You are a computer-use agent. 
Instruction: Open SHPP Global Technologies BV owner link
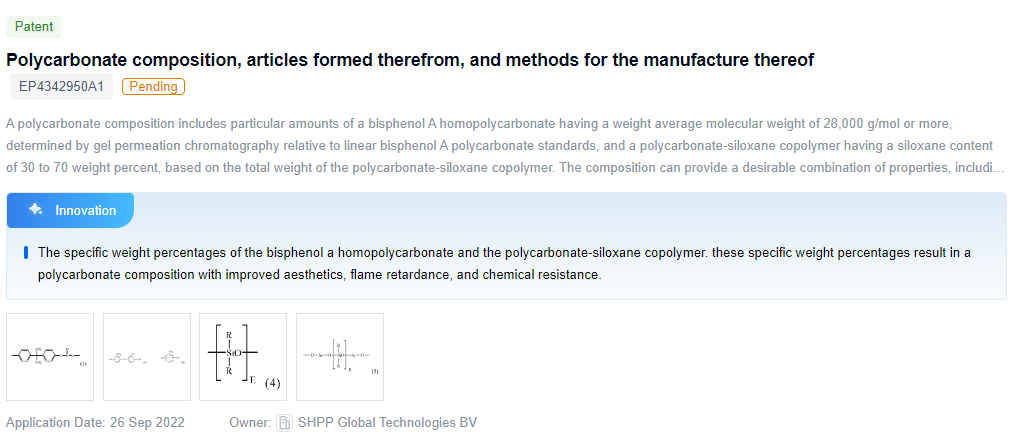[x=387, y=423]
